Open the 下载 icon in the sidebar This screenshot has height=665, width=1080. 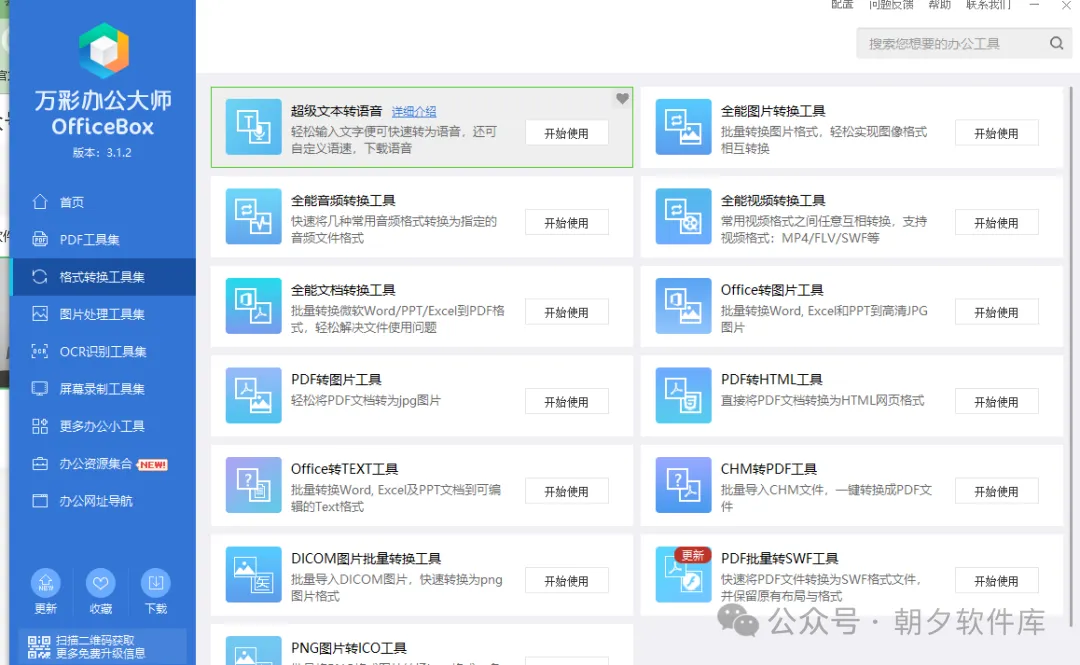pyautogui.click(x=155, y=585)
